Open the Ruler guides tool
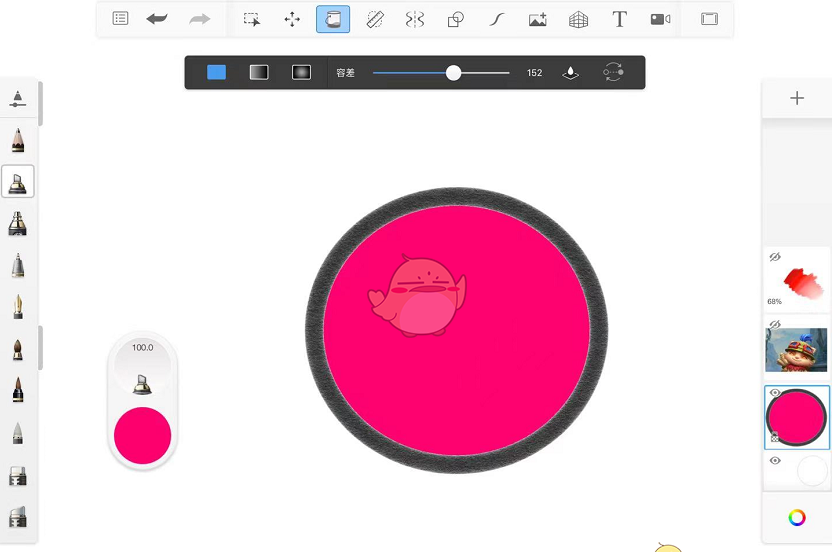 375,19
